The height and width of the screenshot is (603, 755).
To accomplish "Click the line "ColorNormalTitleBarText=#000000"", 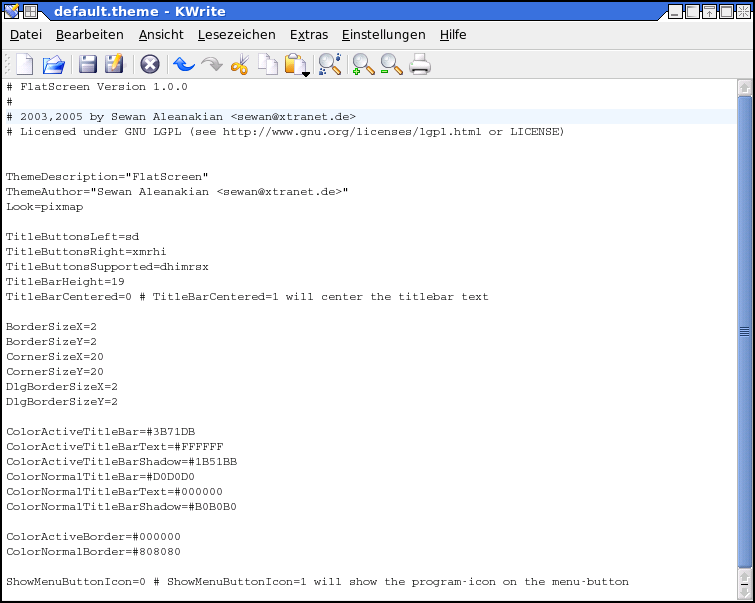I will point(114,491).
